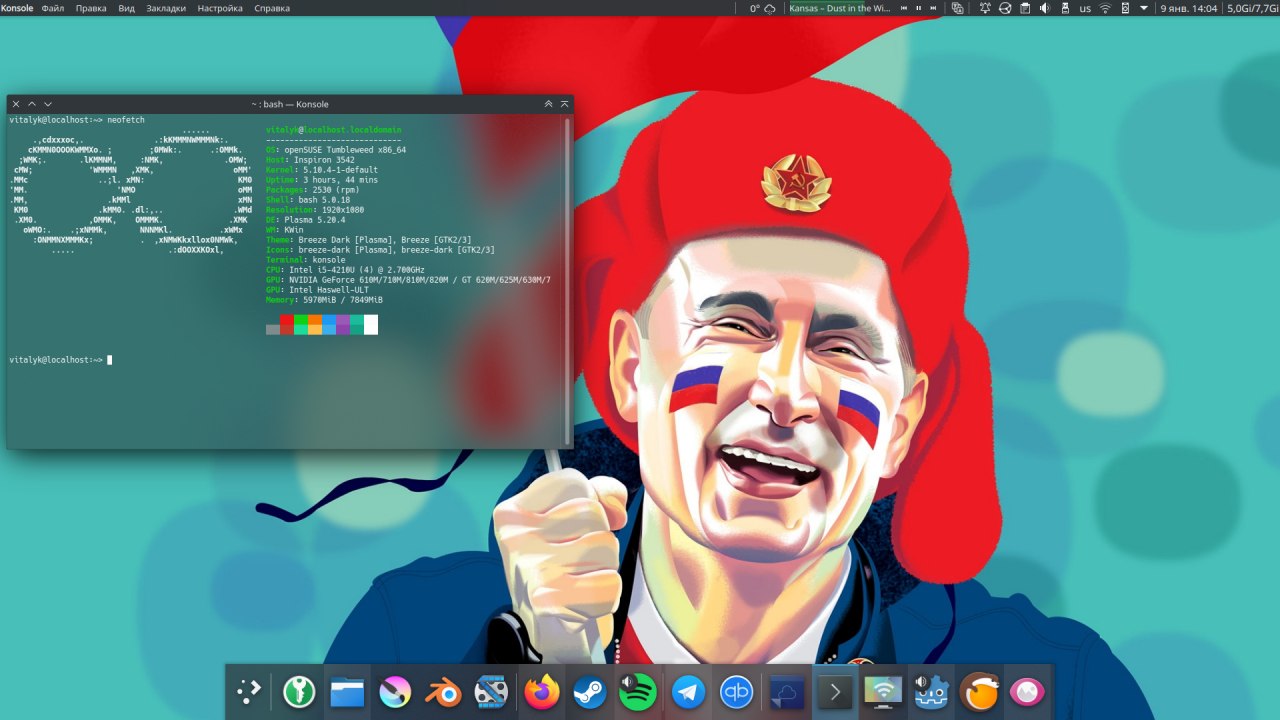Open Firefox from the dock
This screenshot has width=1280, height=720.
tap(542, 692)
